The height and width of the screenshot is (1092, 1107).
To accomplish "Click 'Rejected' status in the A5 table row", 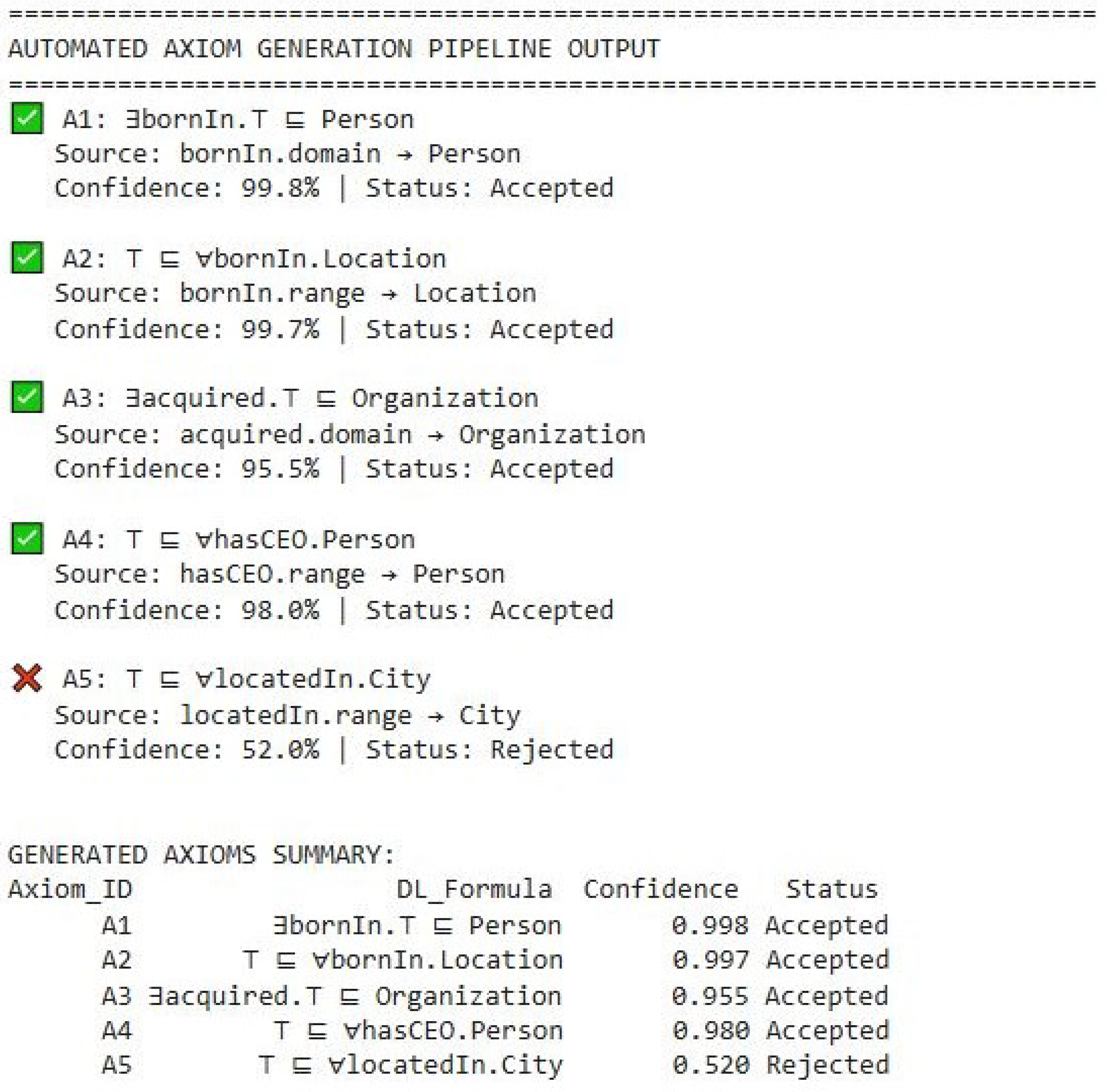I will click(827, 1065).
